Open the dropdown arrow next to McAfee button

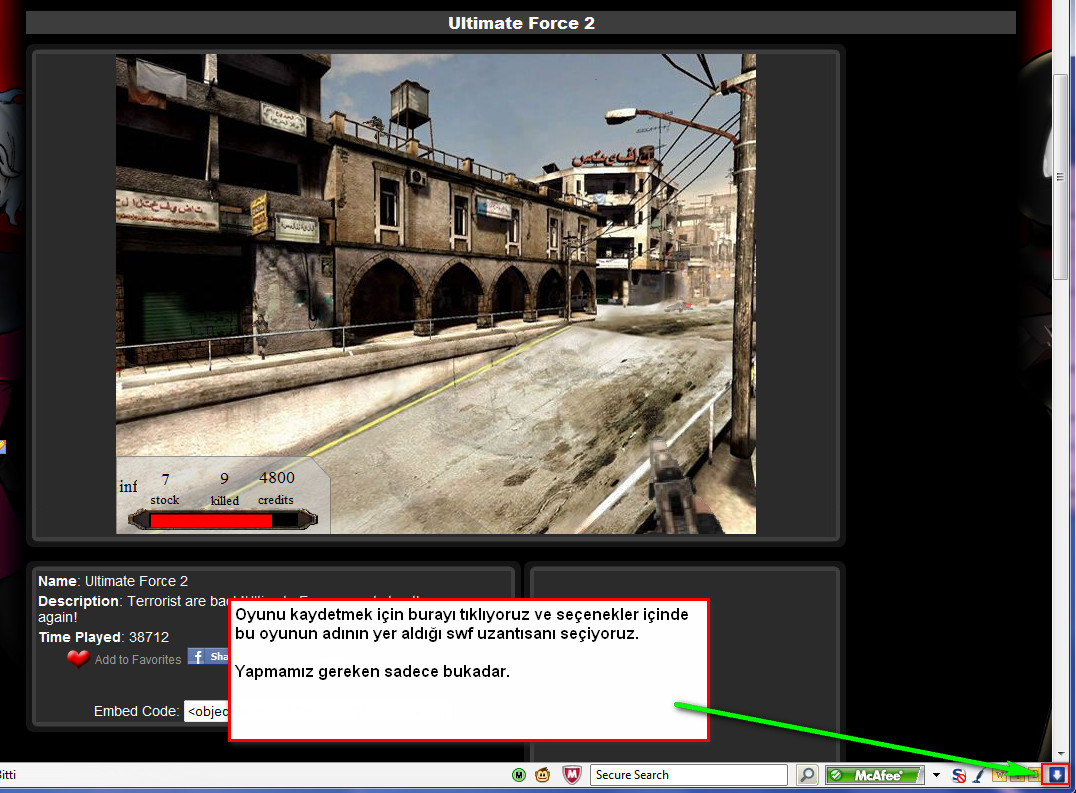(x=936, y=775)
